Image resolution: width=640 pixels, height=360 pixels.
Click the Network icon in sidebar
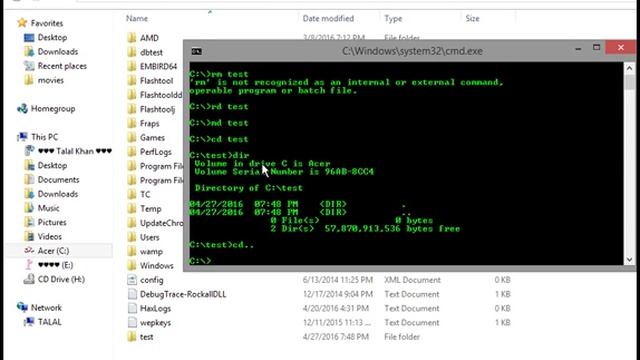click(22, 307)
